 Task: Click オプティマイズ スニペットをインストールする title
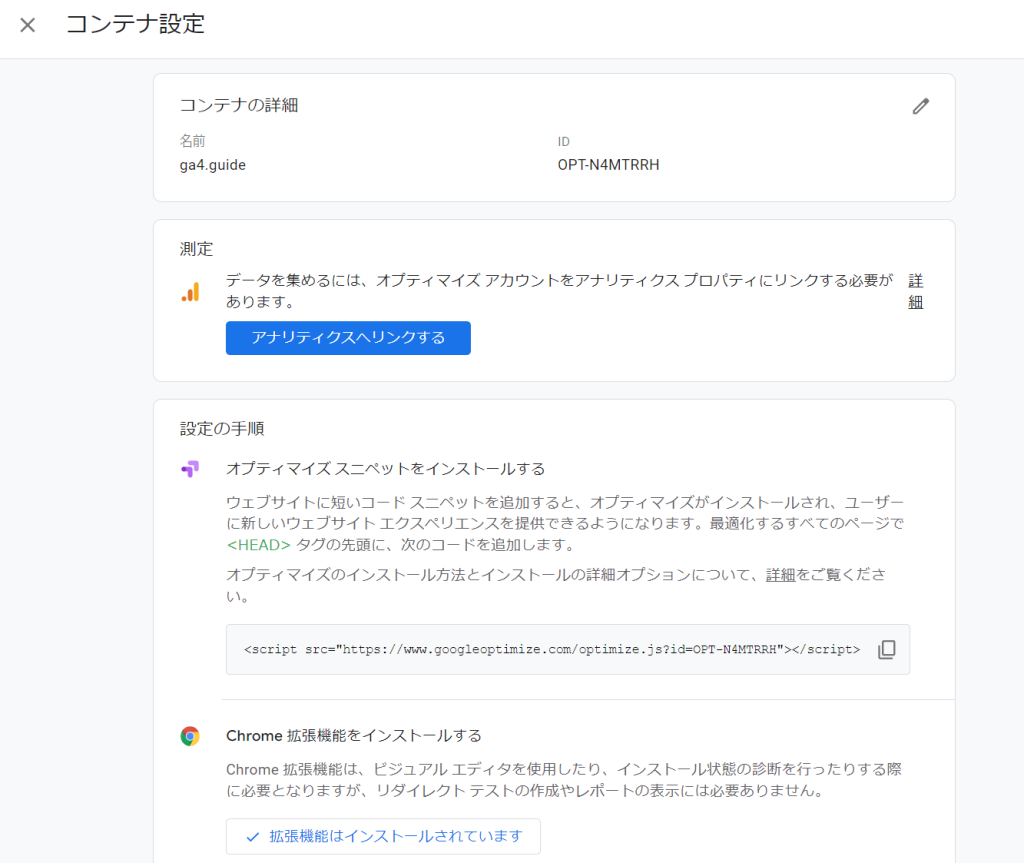pos(385,469)
